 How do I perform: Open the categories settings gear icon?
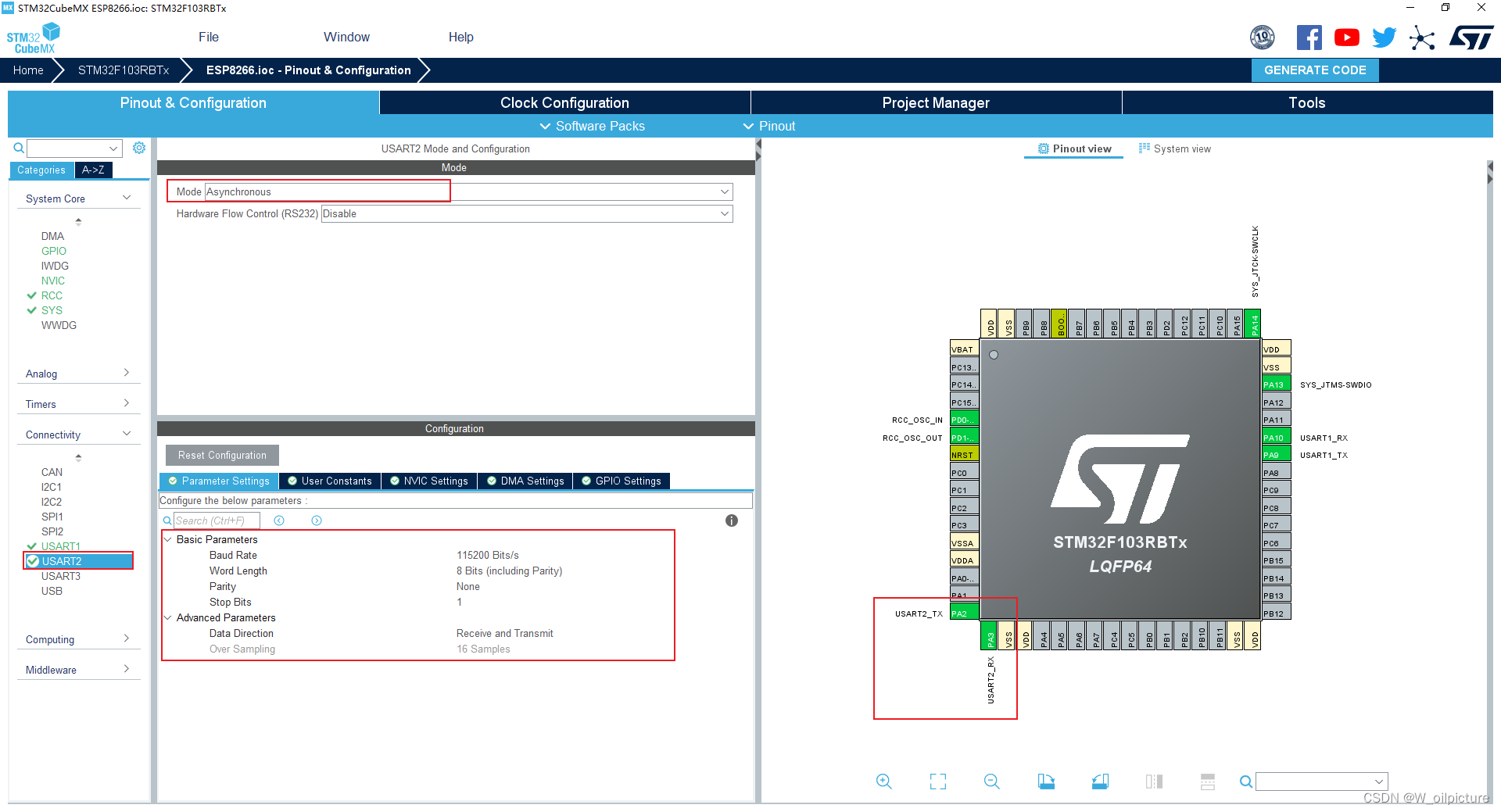[x=139, y=148]
